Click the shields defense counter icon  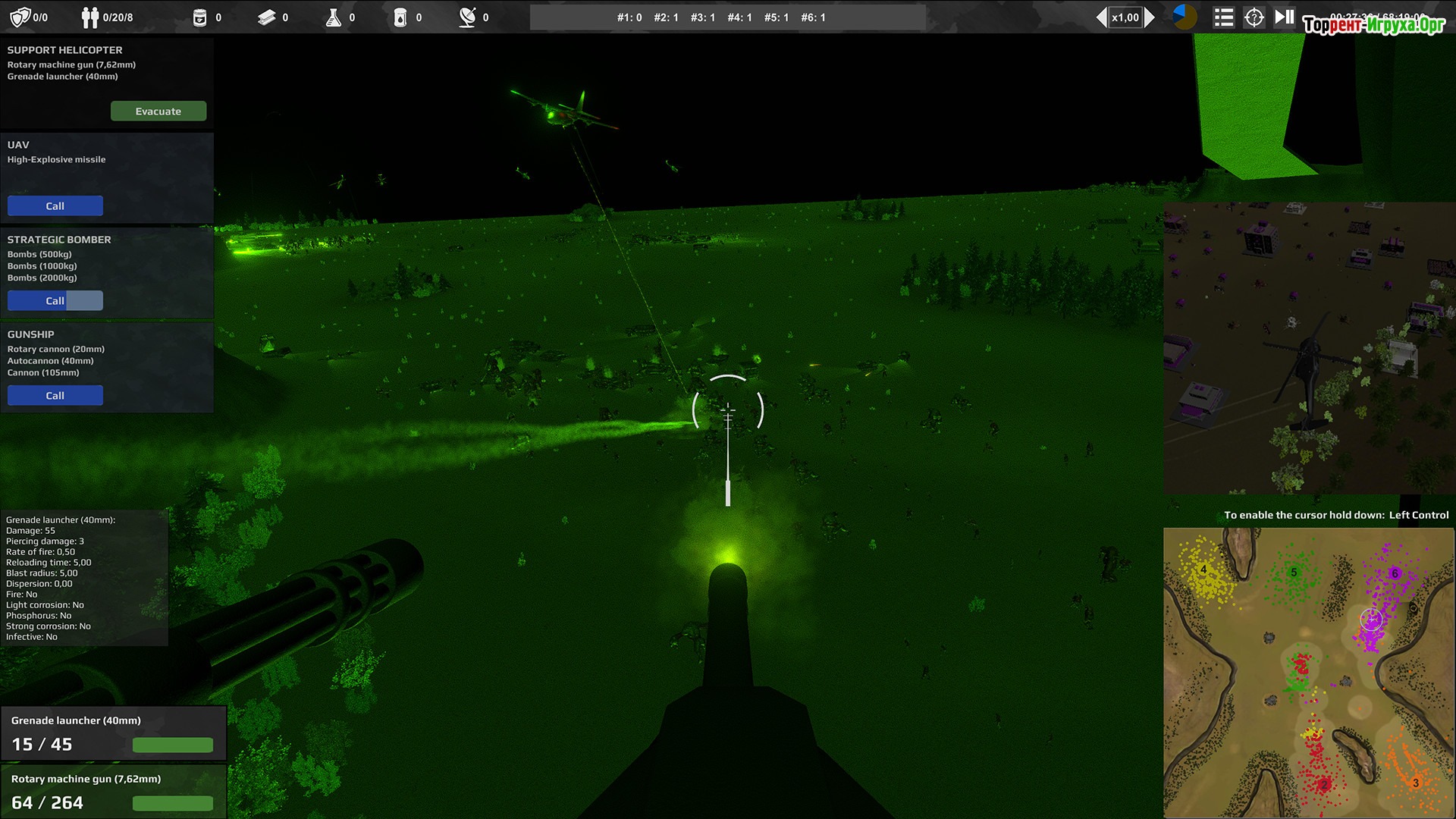click(20, 17)
